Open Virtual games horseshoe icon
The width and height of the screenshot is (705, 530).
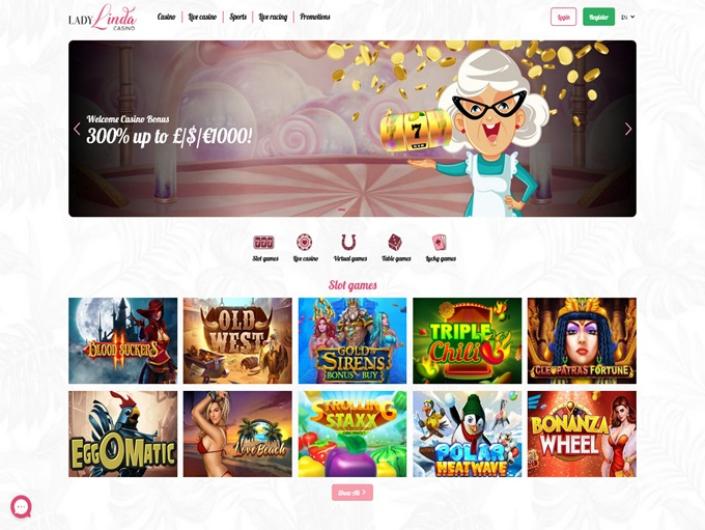click(x=348, y=242)
